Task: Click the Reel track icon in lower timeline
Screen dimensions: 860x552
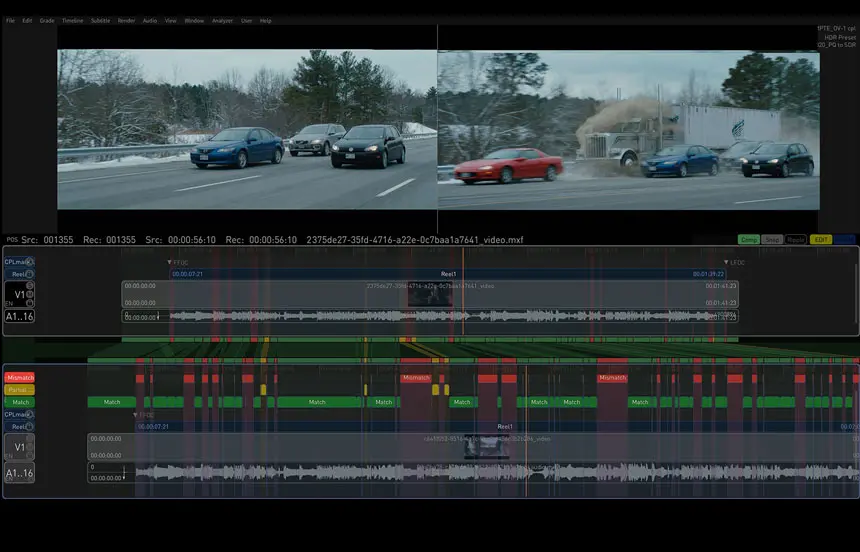Action: 30,426
